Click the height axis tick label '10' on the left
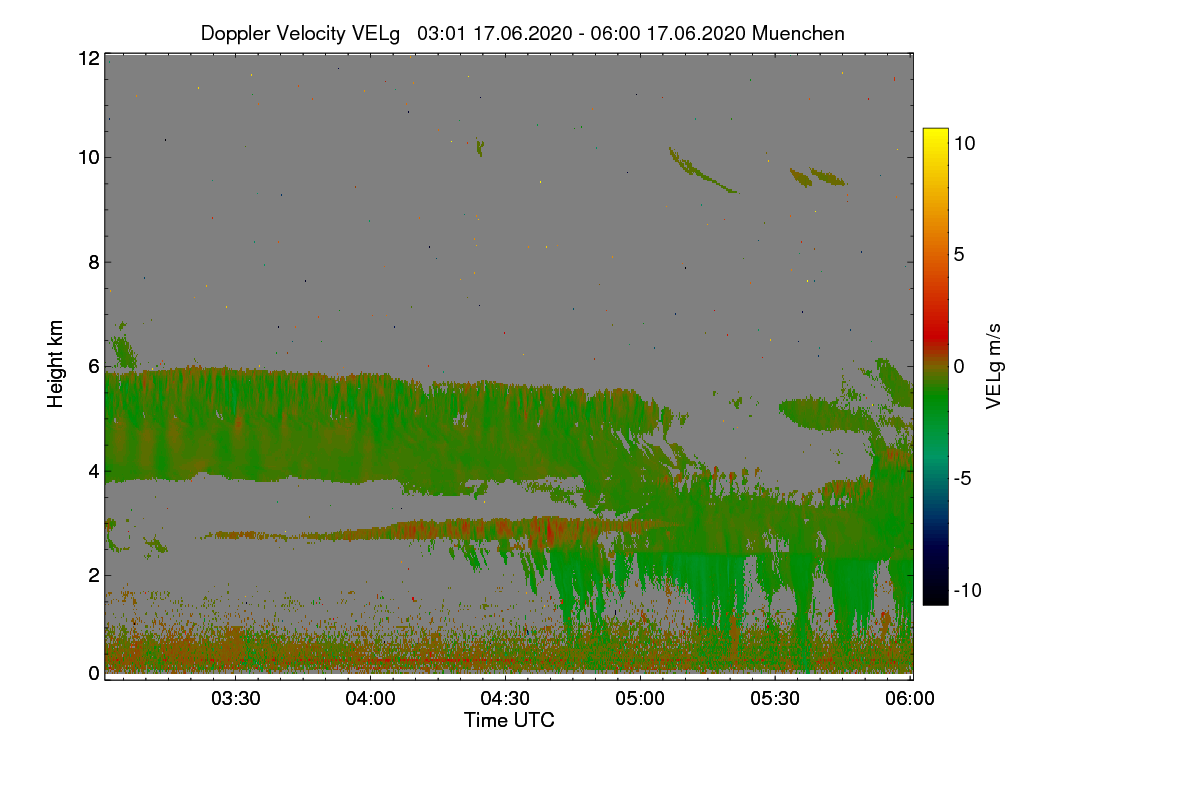 [x=88, y=157]
